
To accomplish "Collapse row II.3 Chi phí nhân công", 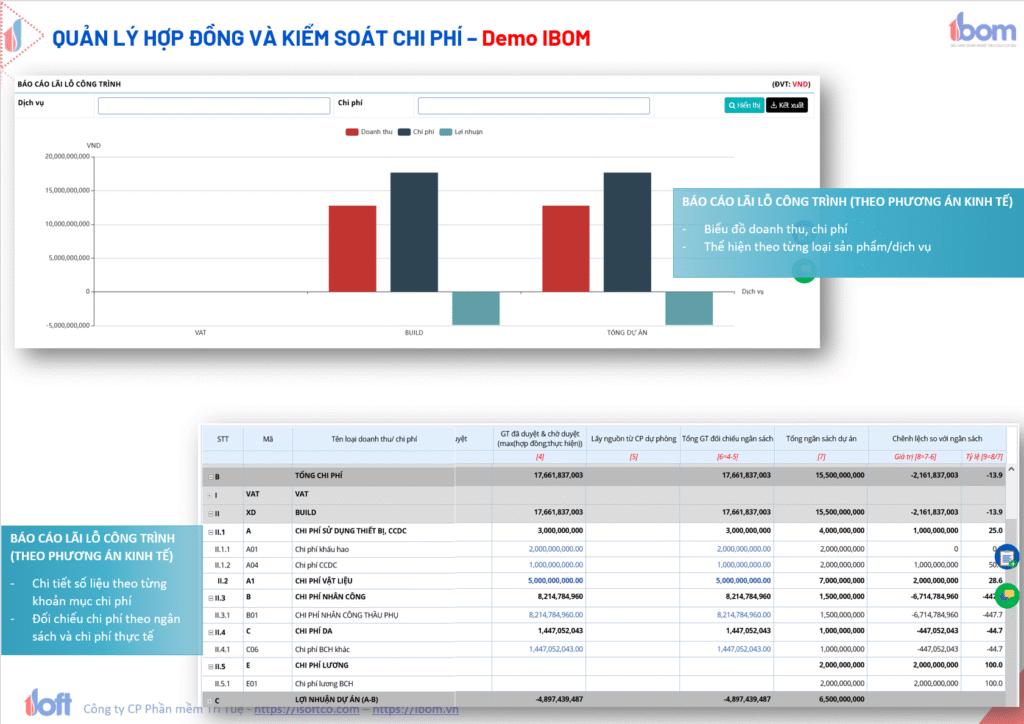I will pyautogui.click(x=211, y=598).
